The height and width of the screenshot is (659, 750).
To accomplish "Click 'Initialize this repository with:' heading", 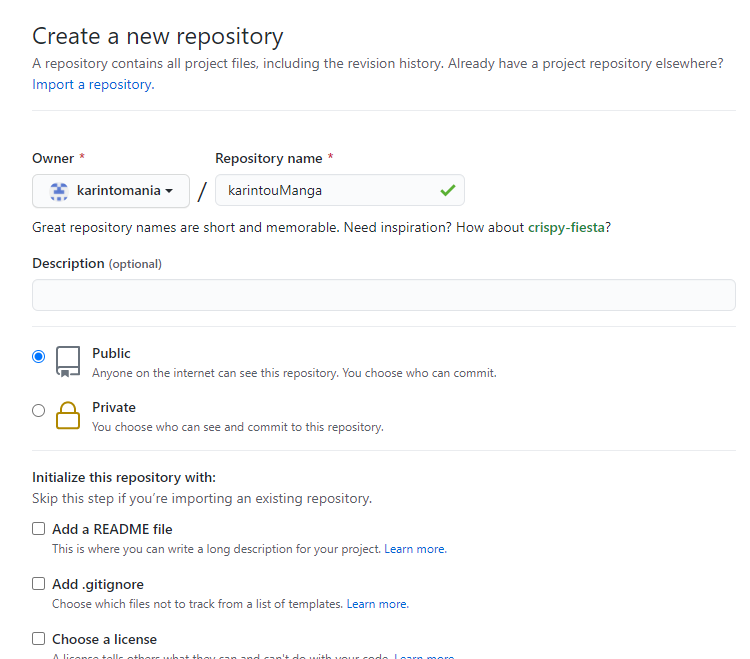I will 124,477.
